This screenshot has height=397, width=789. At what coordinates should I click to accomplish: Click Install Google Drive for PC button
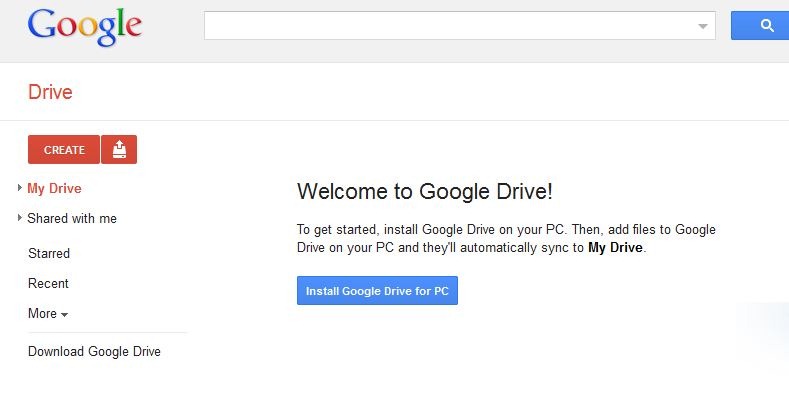[x=377, y=290]
